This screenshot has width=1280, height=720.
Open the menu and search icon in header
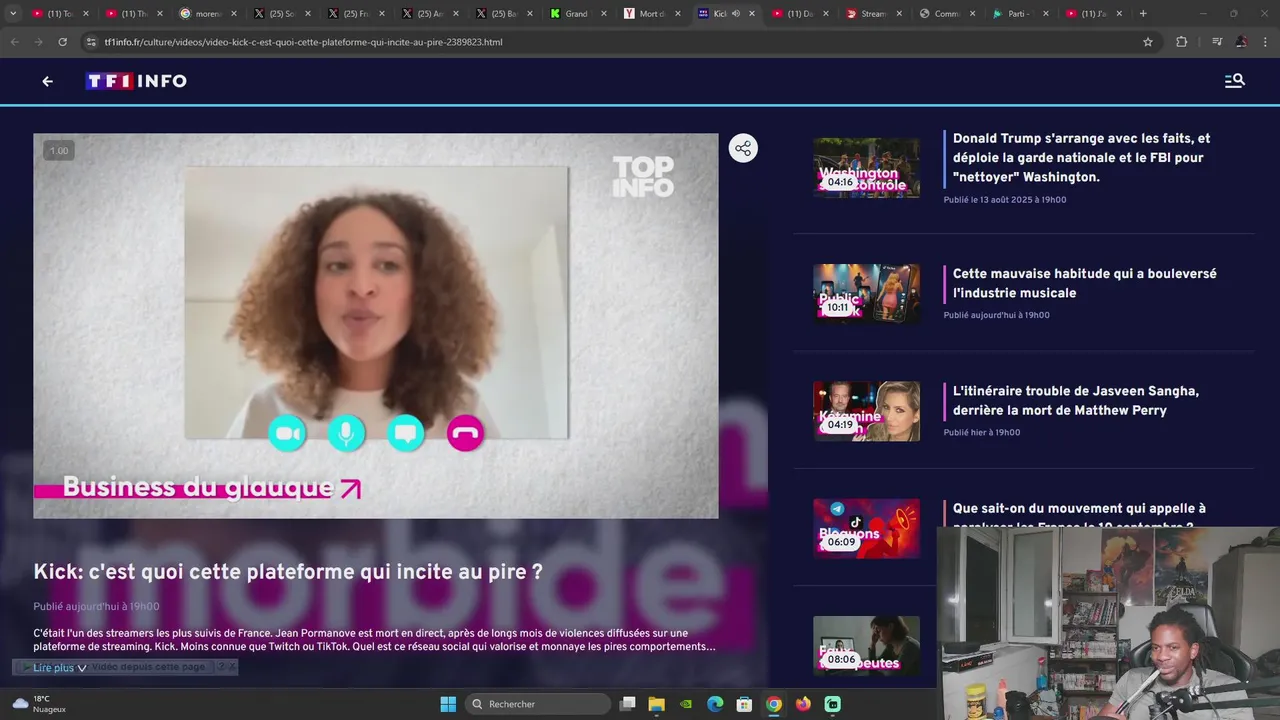point(1235,81)
